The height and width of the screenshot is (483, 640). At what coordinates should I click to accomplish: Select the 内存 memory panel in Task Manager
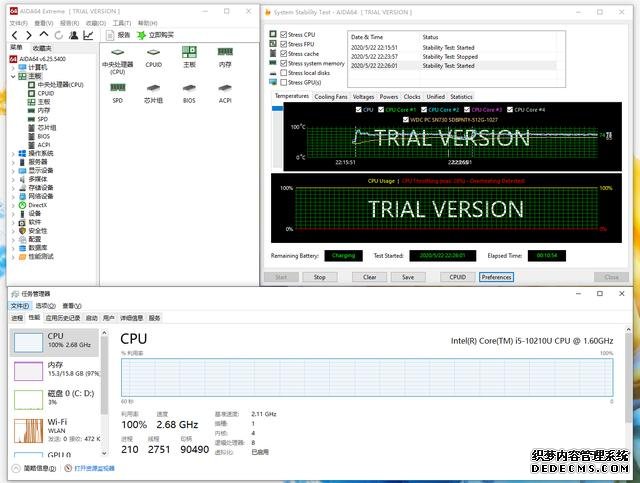pyautogui.click(x=55, y=371)
